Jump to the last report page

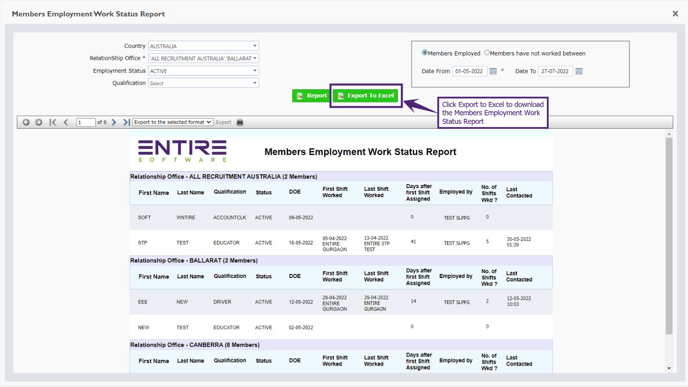coord(126,122)
